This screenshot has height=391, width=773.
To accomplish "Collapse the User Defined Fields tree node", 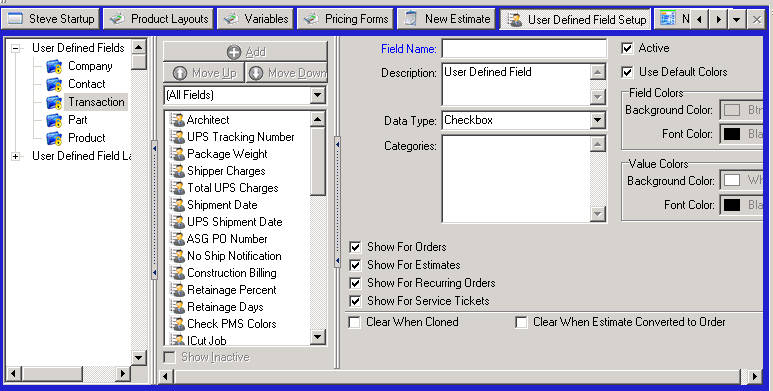I will click(x=16, y=48).
